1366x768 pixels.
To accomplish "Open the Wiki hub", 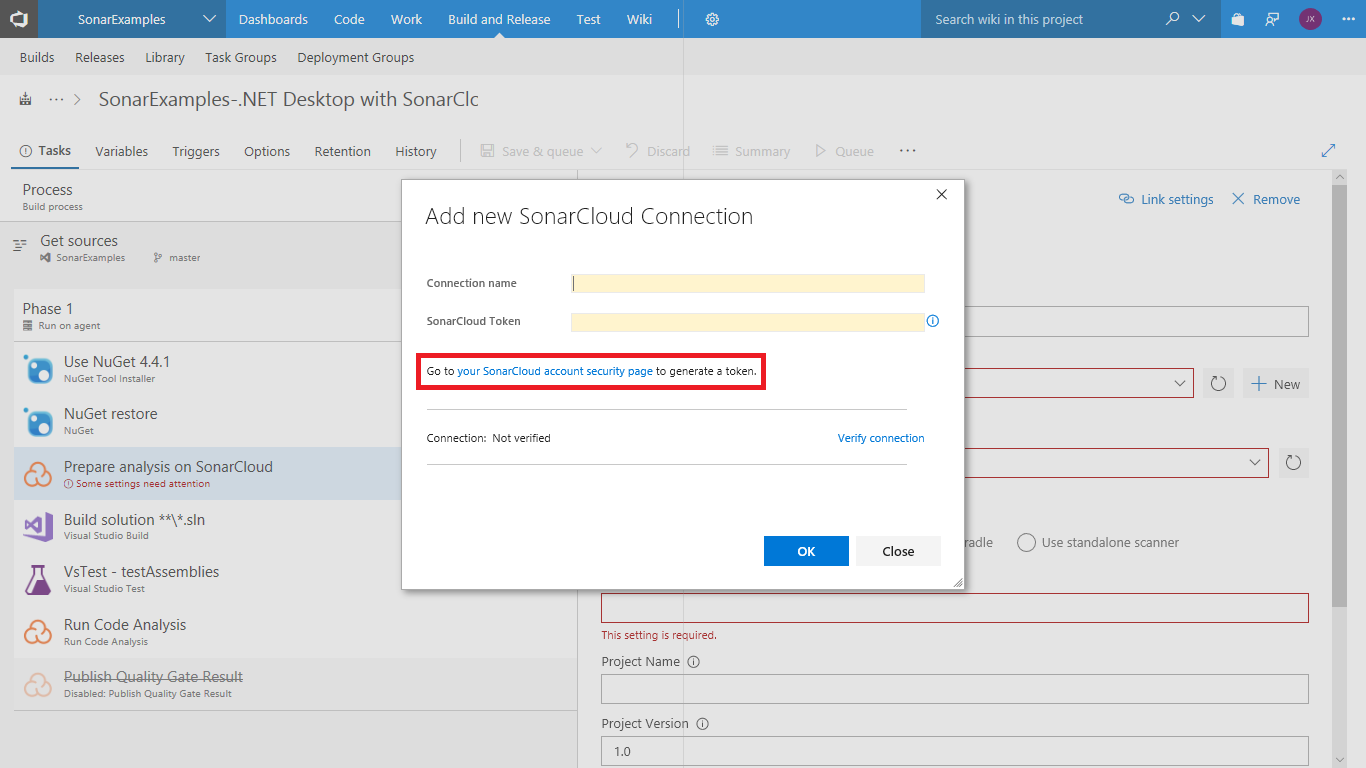I will click(639, 19).
